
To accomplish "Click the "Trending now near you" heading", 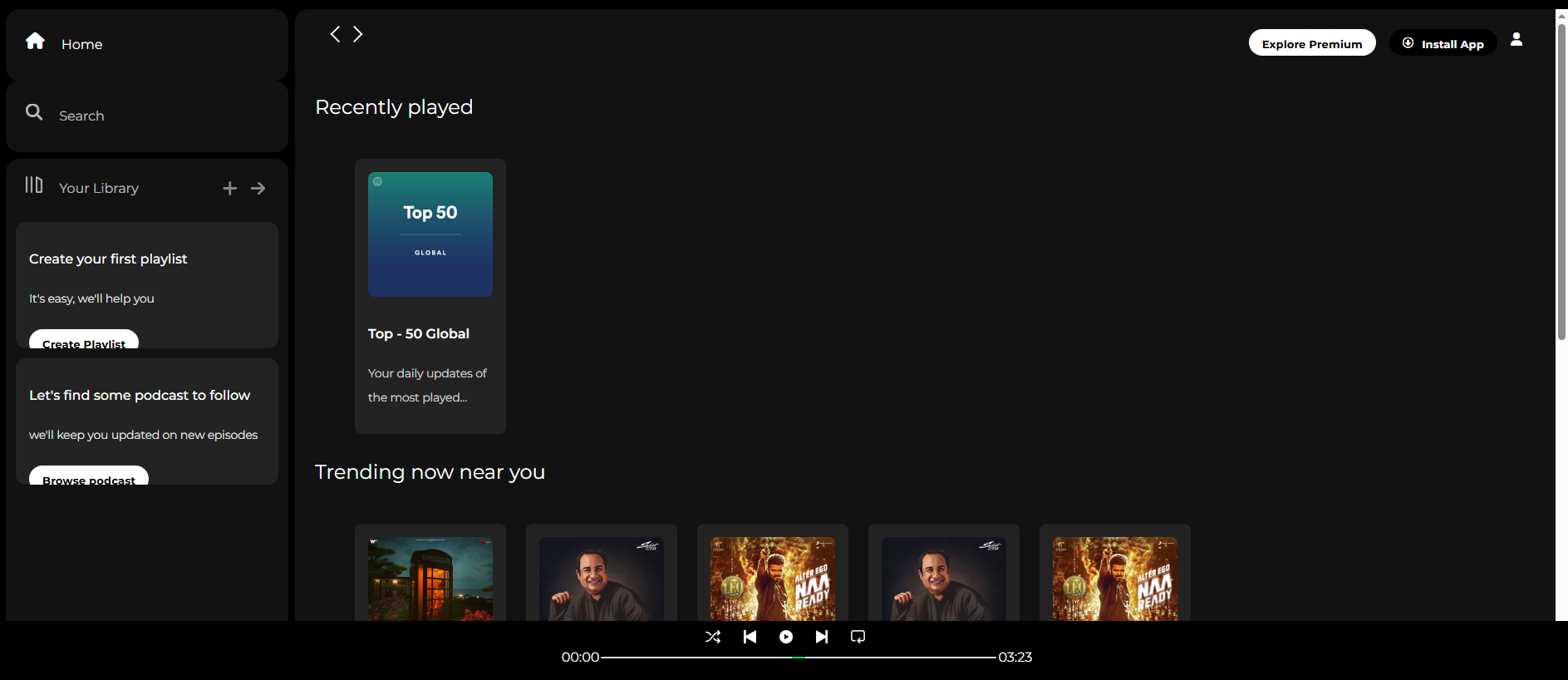I will [430, 472].
